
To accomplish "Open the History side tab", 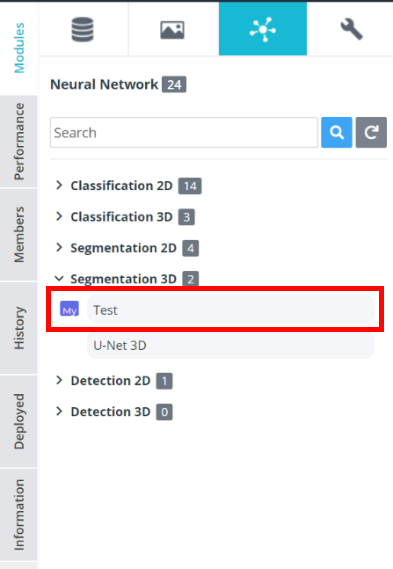I will click(19, 328).
